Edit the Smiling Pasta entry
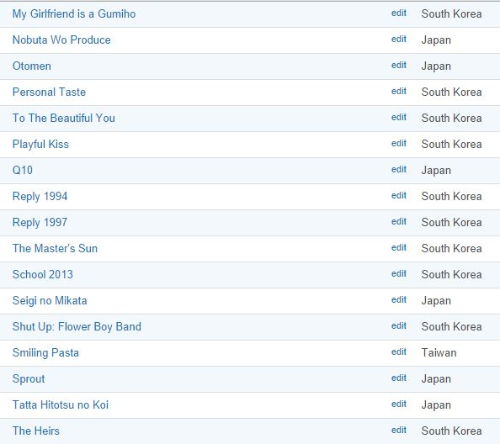500x444 pixels. click(x=399, y=352)
